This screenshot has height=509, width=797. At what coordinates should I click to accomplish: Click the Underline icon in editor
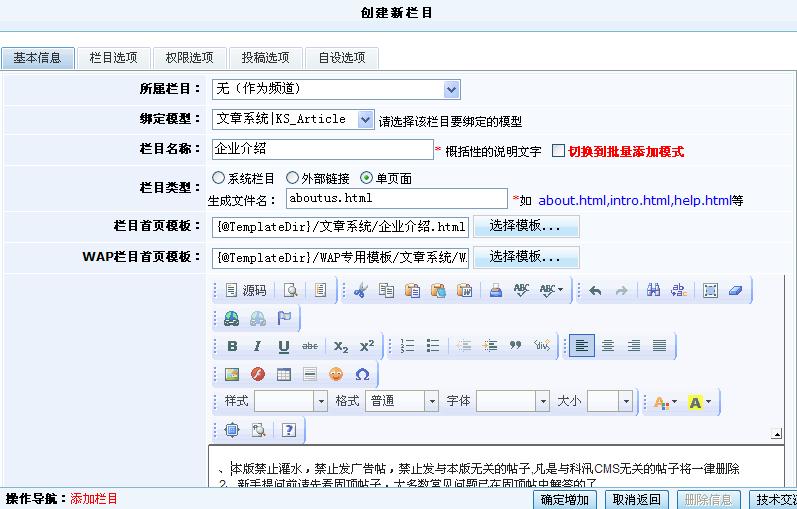tap(284, 346)
